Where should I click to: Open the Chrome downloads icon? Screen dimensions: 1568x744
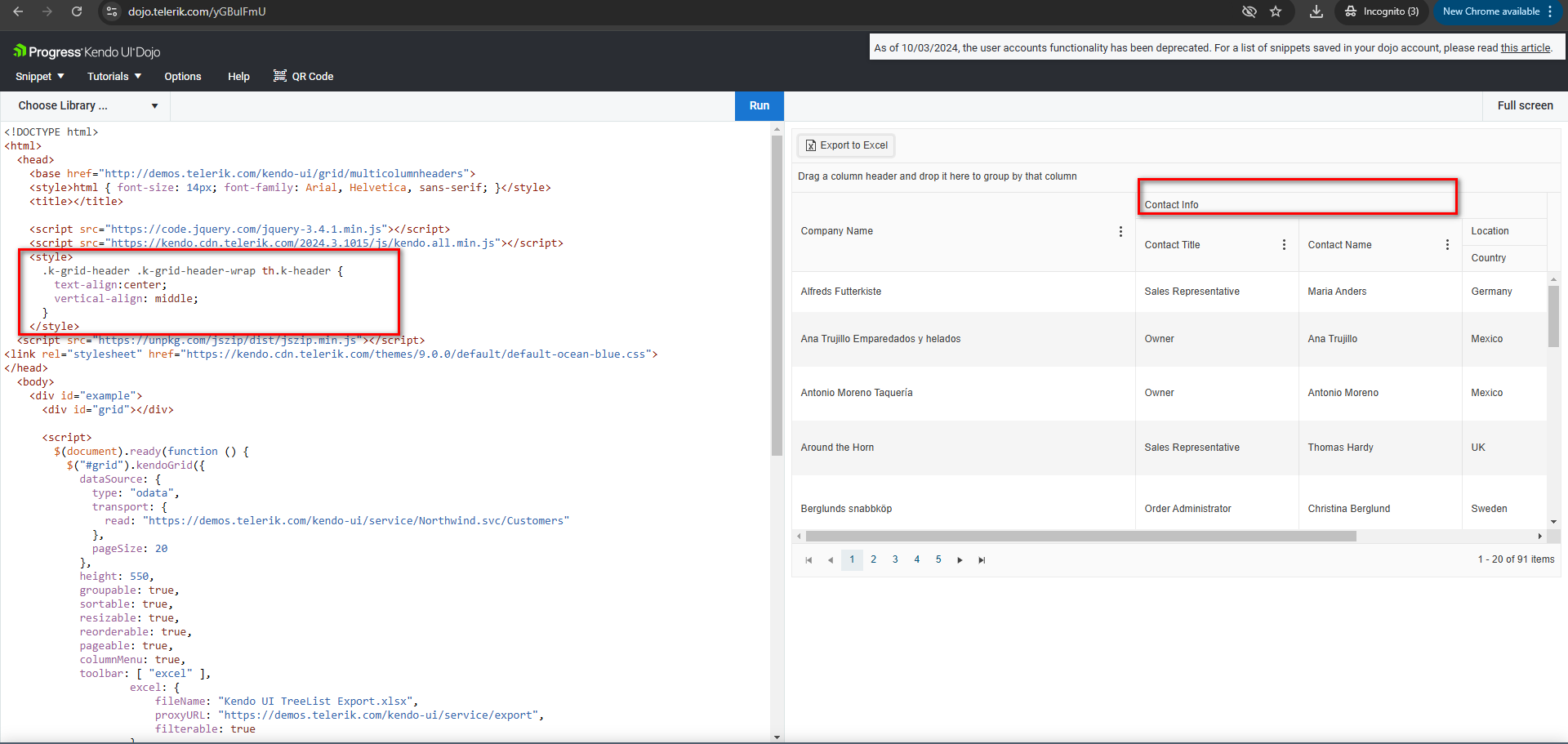coord(1316,11)
